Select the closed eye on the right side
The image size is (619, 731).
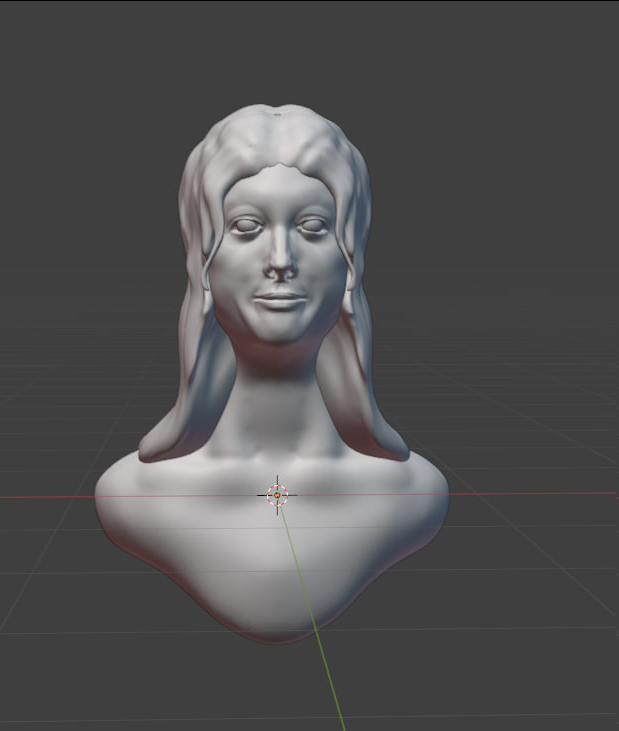click(315, 226)
